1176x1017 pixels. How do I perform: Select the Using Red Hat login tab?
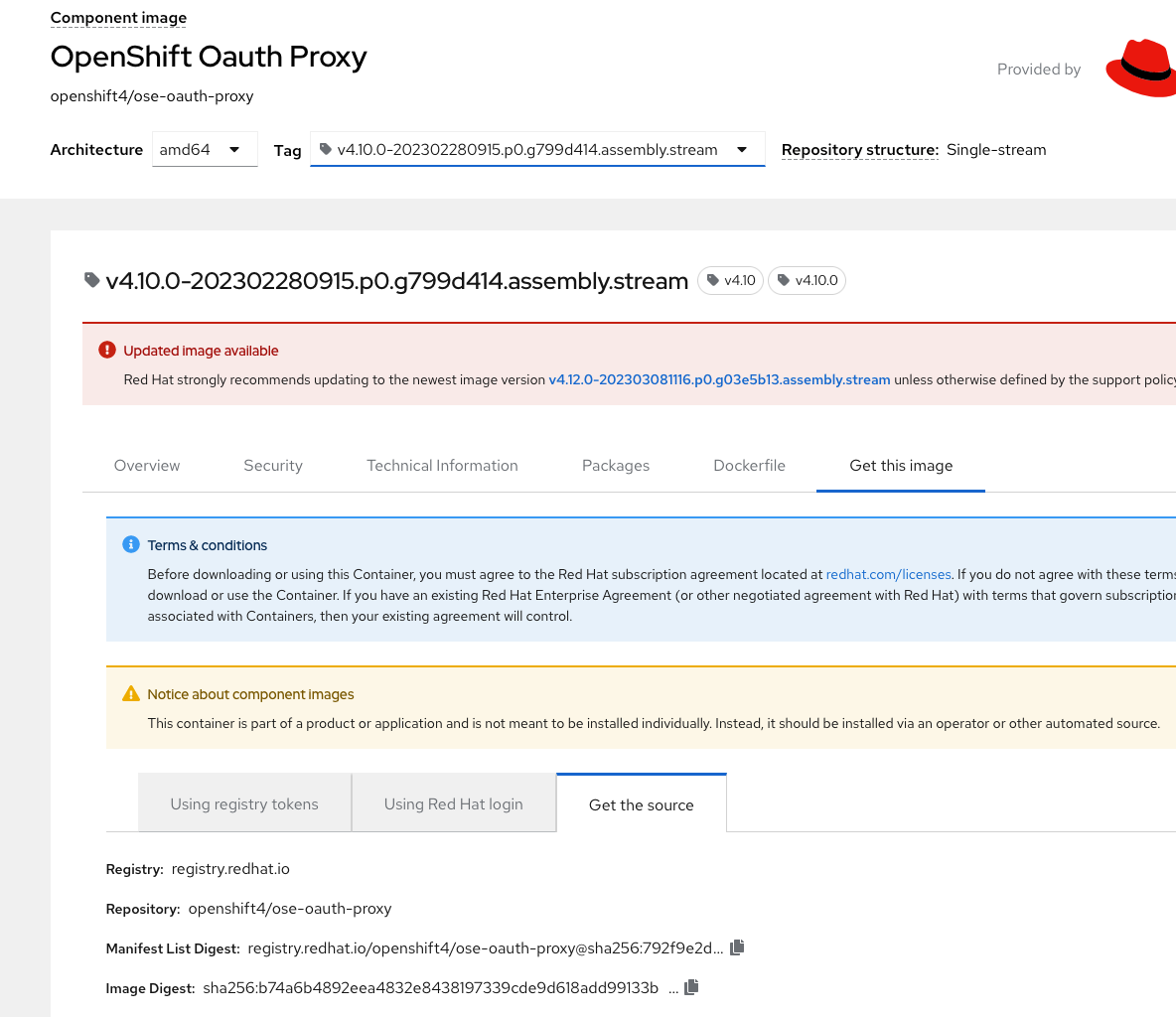click(453, 803)
